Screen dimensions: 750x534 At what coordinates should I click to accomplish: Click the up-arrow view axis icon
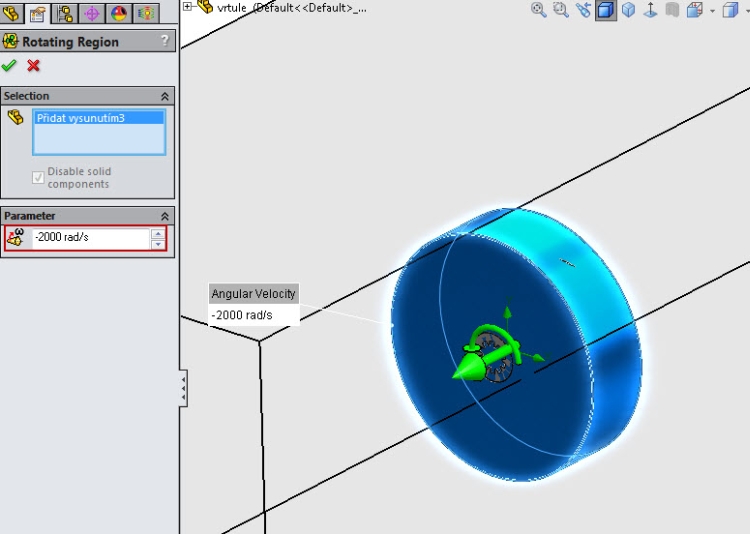pyautogui.click(x=651, y=10)
